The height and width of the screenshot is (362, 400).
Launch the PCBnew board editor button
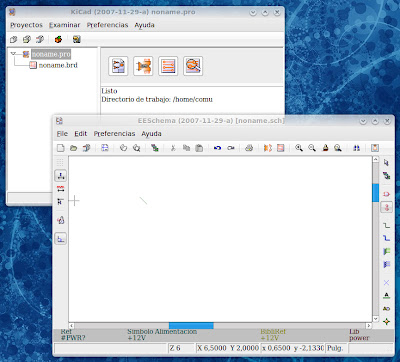168,66
